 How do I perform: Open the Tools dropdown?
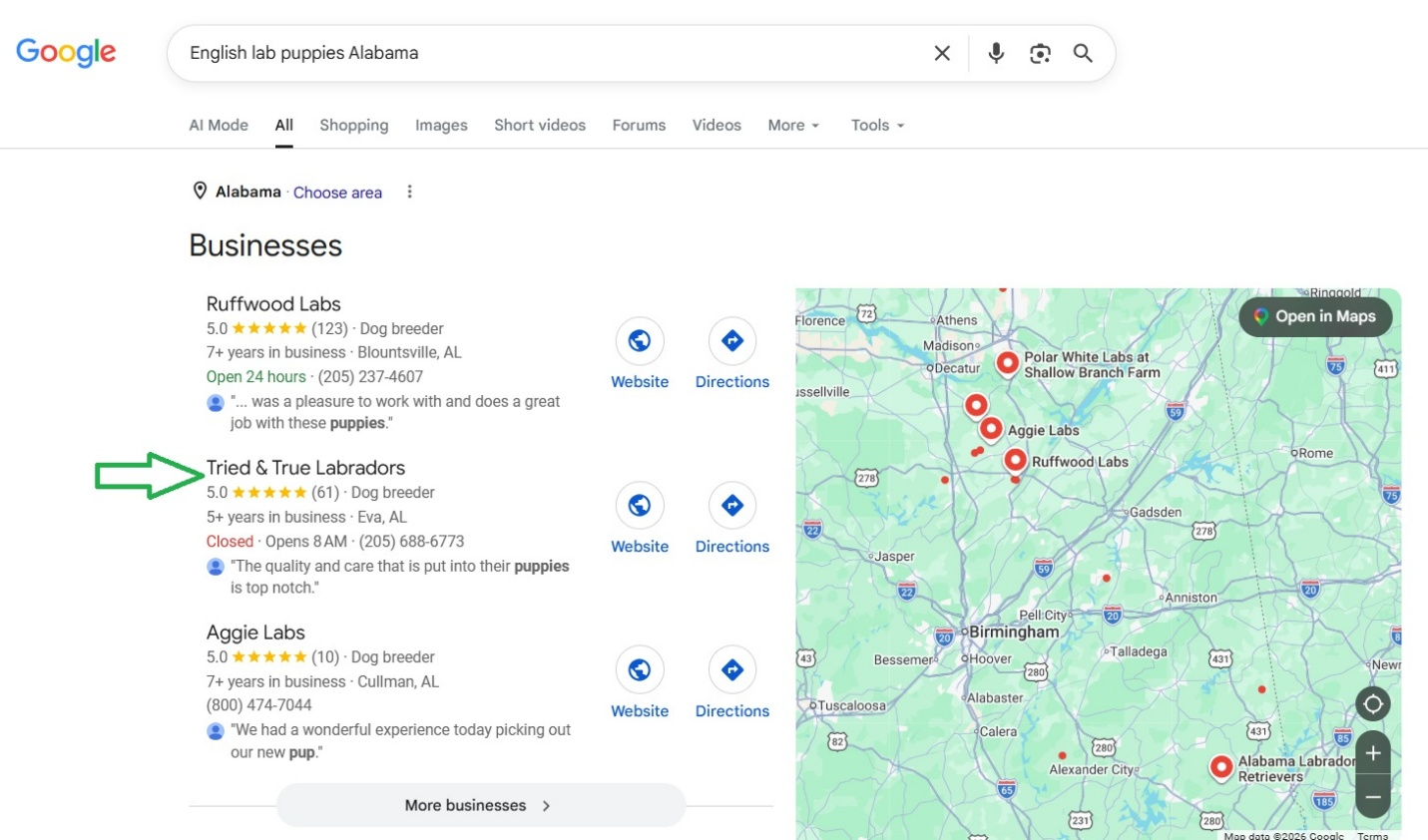[877, 125]
